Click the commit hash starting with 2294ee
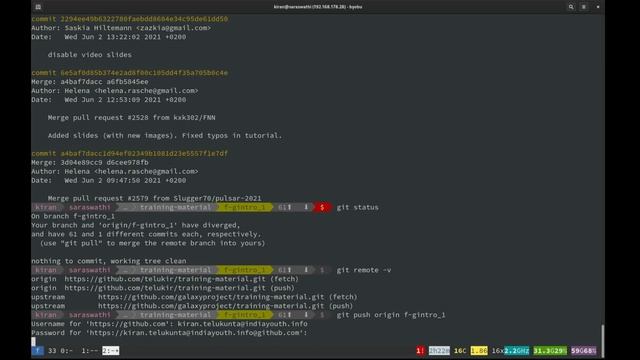The height and width of the screenshot is (360, 640). (x=144, y=19)
